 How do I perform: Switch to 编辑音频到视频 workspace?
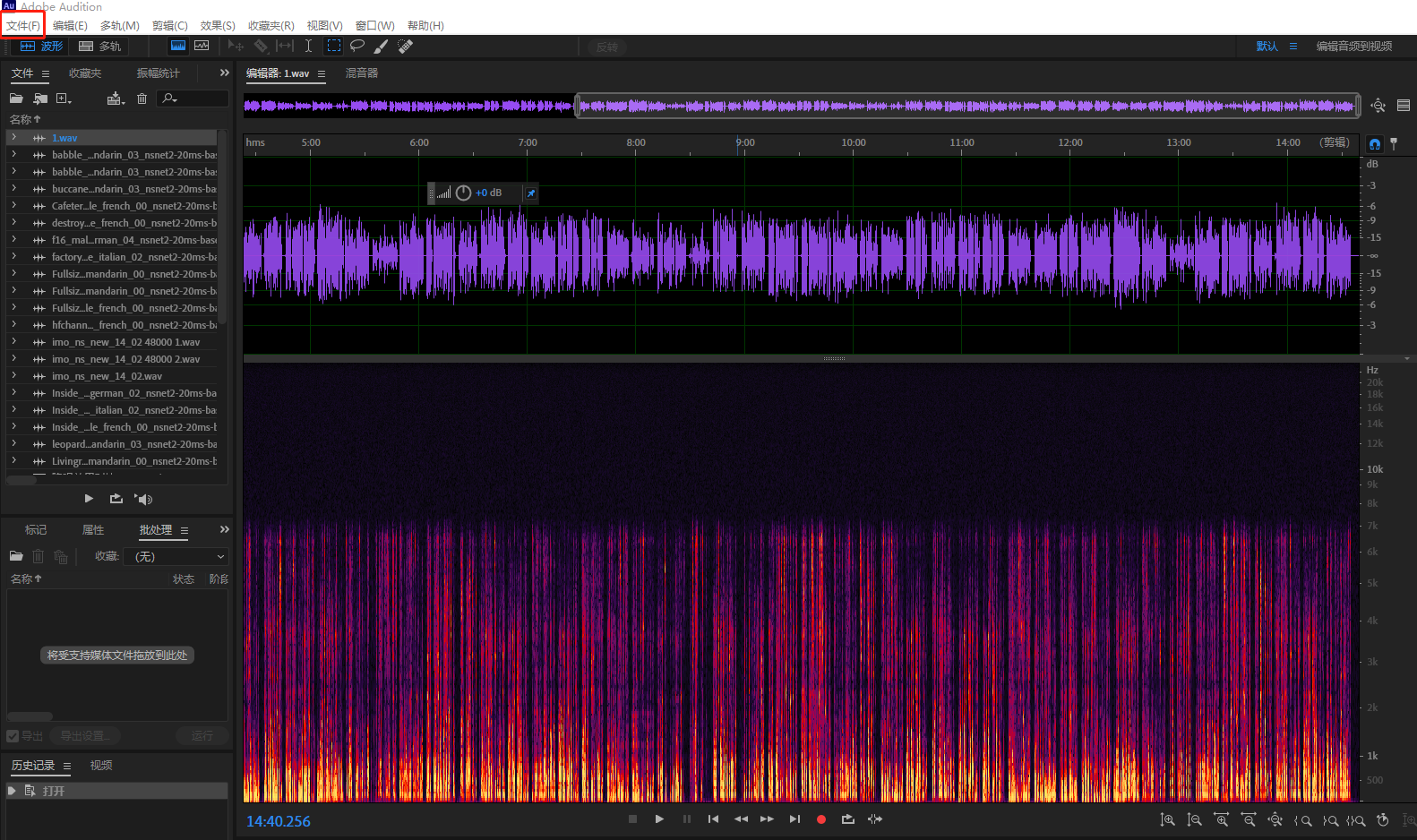click(x=1353, y=47)
